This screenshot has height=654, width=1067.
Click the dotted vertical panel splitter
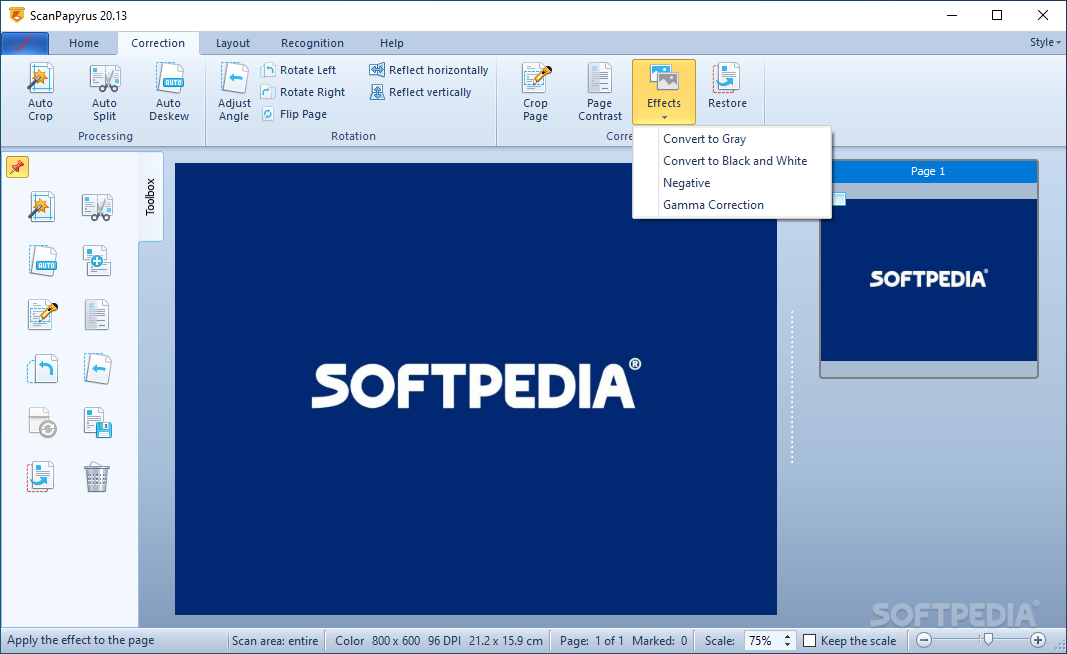792,387
